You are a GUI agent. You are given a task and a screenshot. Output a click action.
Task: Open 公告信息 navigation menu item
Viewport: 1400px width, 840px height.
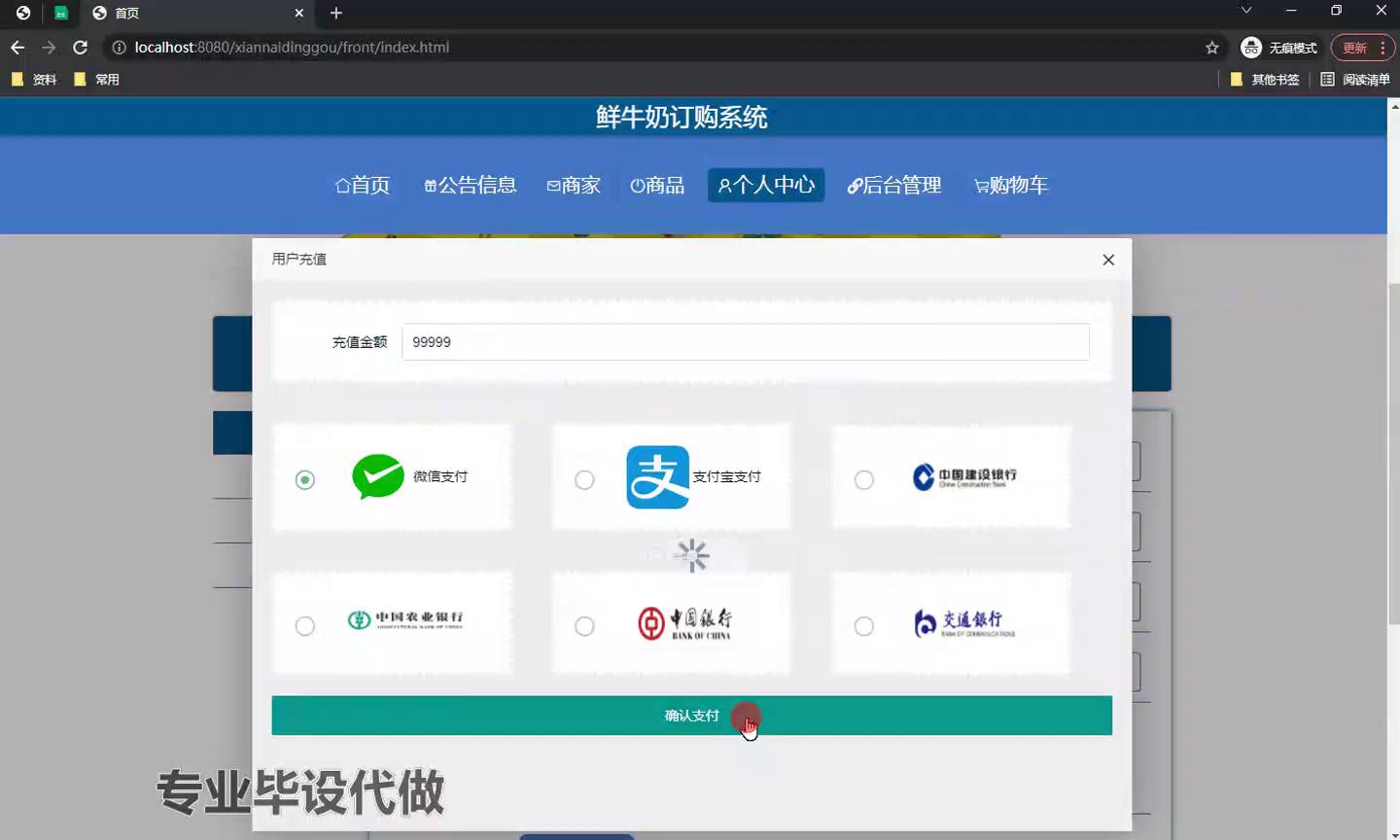[471, 185]
